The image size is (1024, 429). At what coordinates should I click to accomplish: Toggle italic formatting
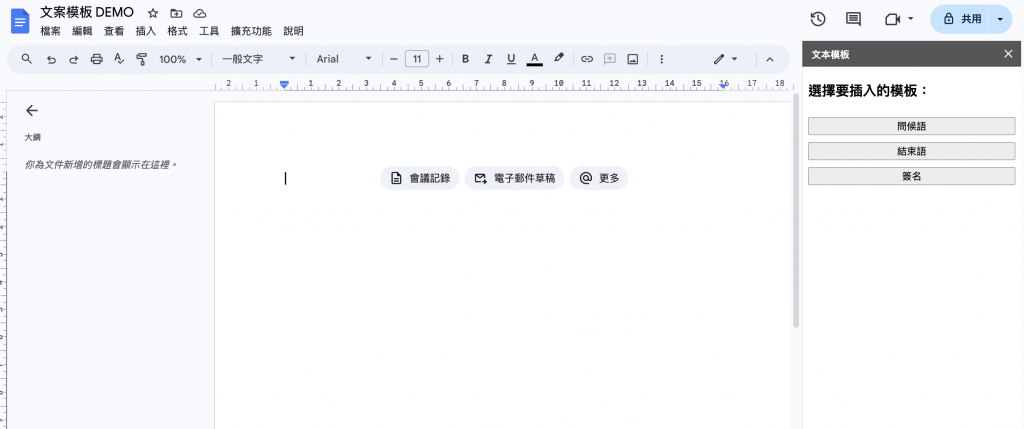pyautogui.click(x=488, y=59)
